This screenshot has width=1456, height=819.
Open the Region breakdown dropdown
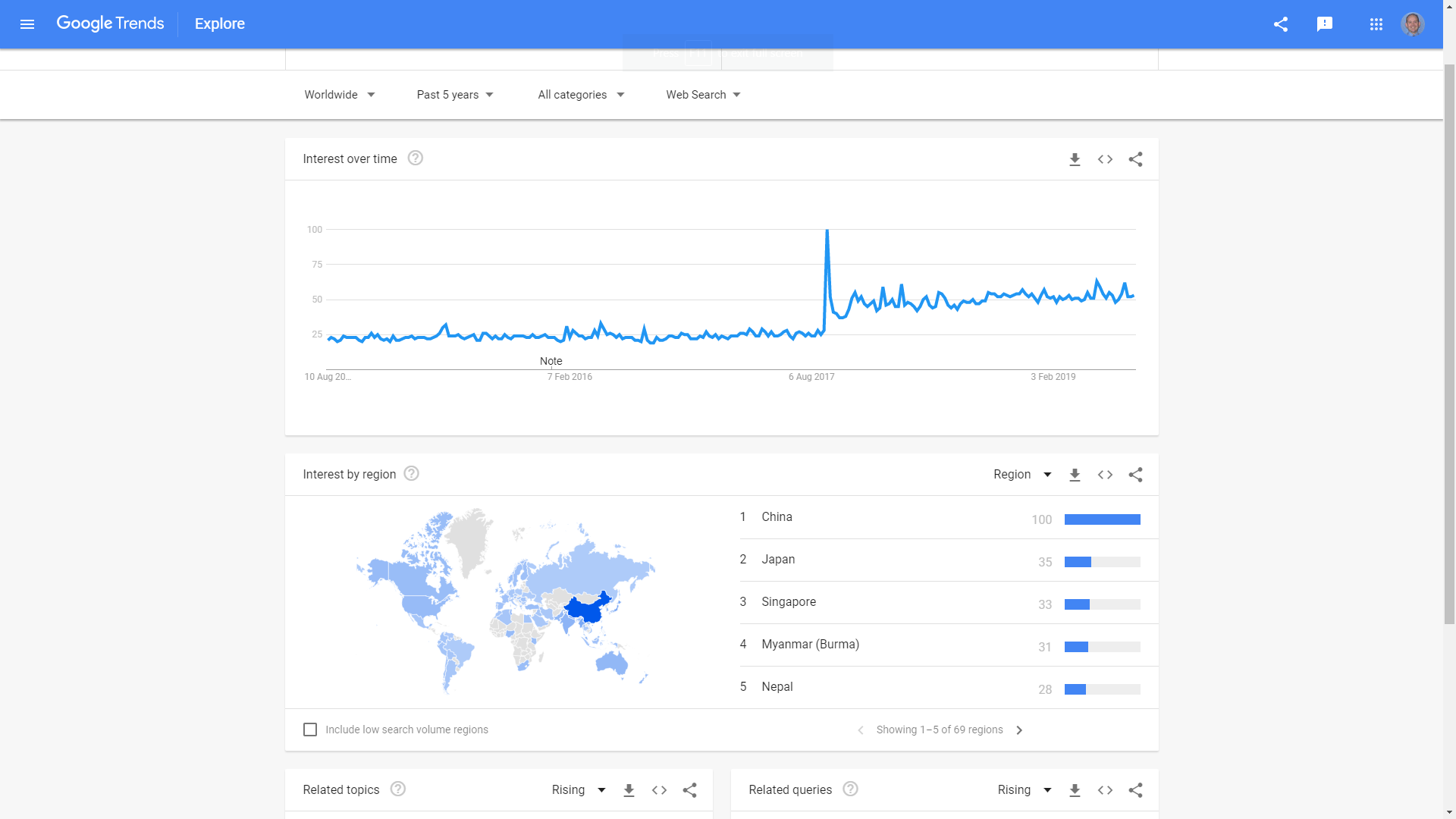[1022, 475]
